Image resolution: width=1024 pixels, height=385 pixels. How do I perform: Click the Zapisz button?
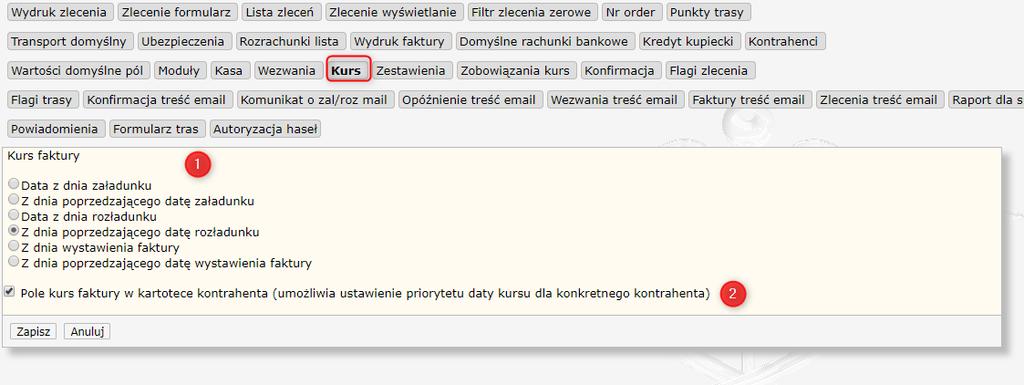coord(34,331)
